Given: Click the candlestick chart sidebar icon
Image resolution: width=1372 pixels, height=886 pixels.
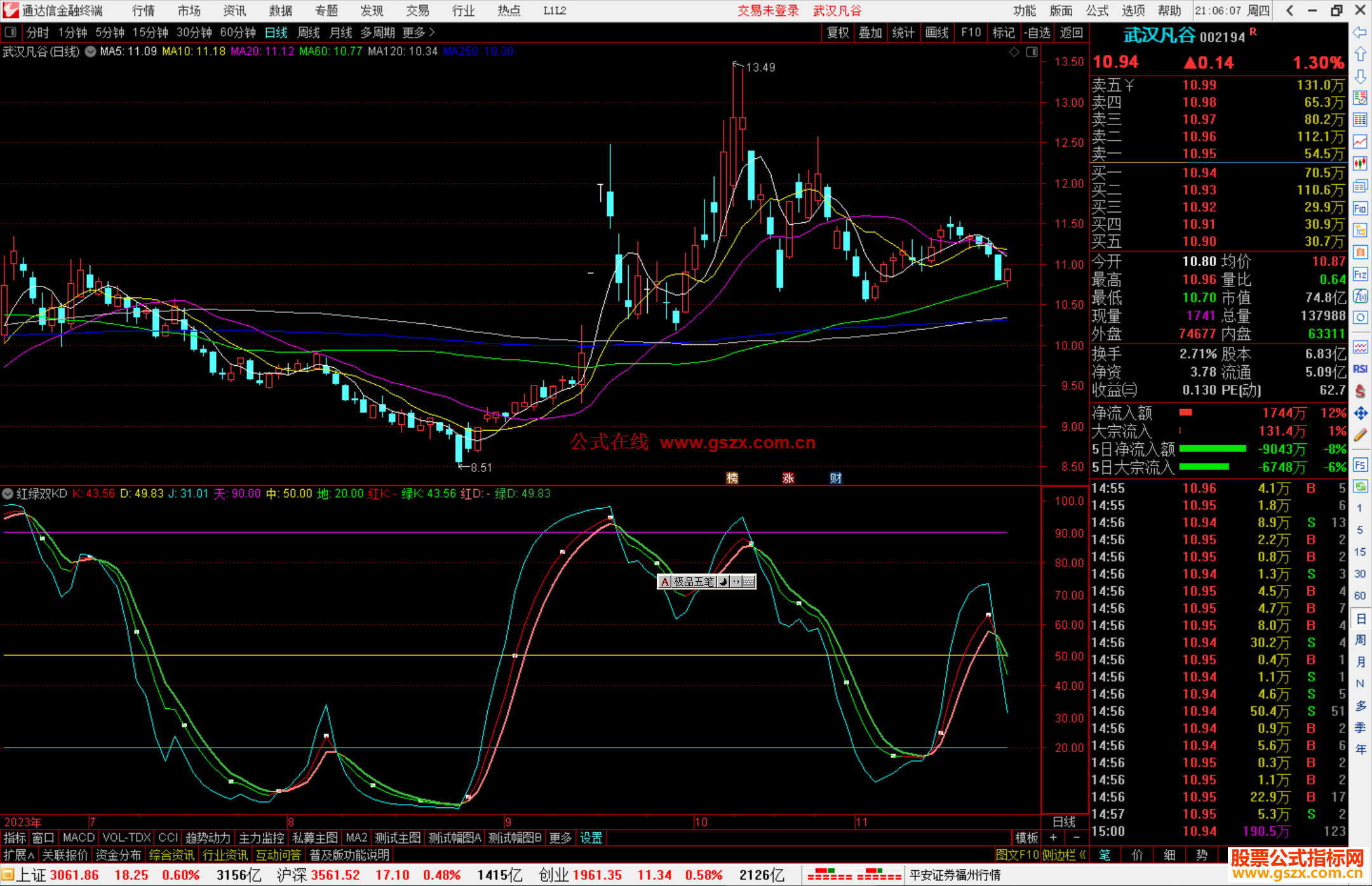Looking at the screenshot, I should (1360, 164).
